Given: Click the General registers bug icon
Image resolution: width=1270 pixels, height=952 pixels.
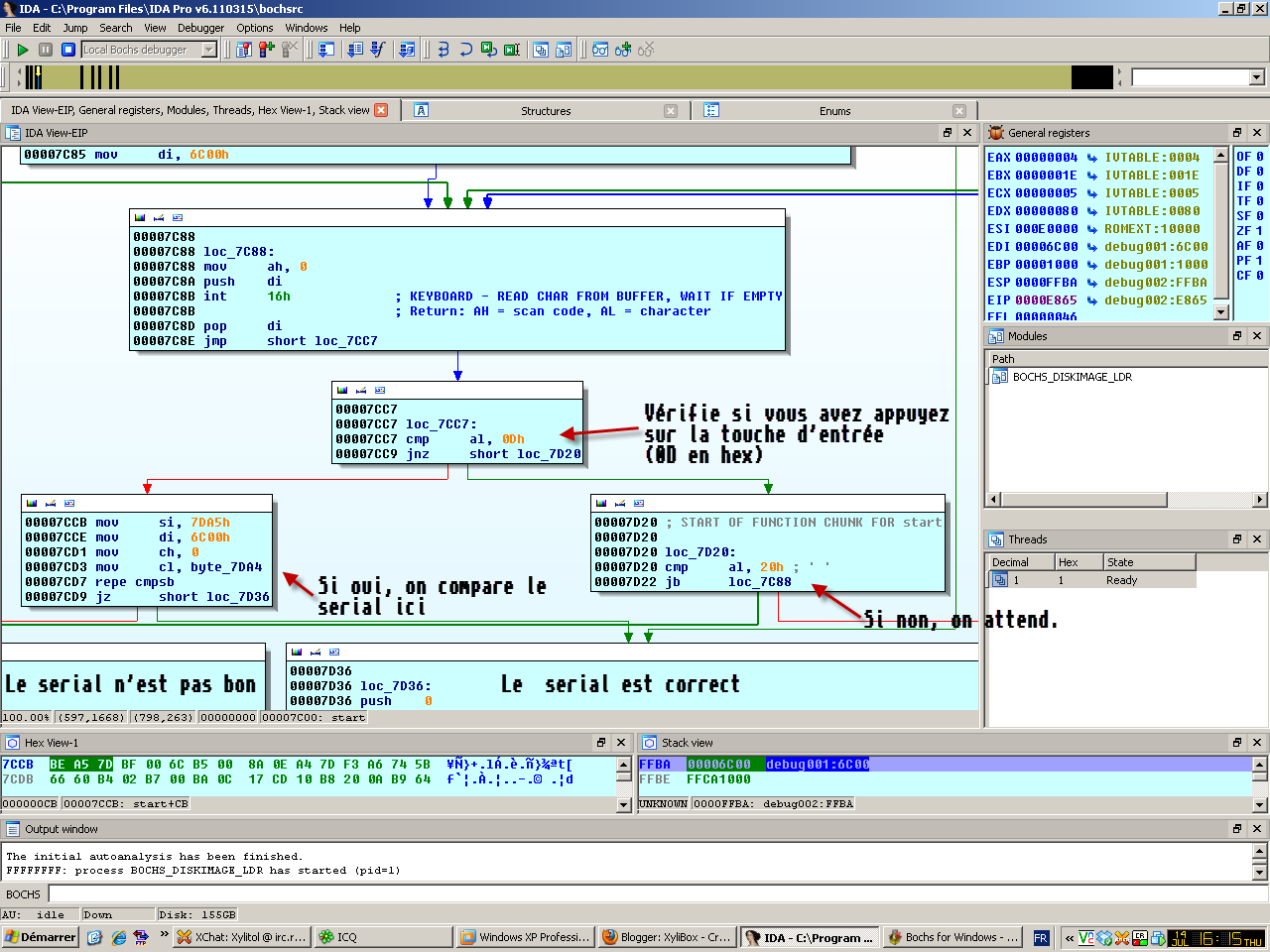Looking at the screenshot, I should pyautogui.click(x=996, y=133).
